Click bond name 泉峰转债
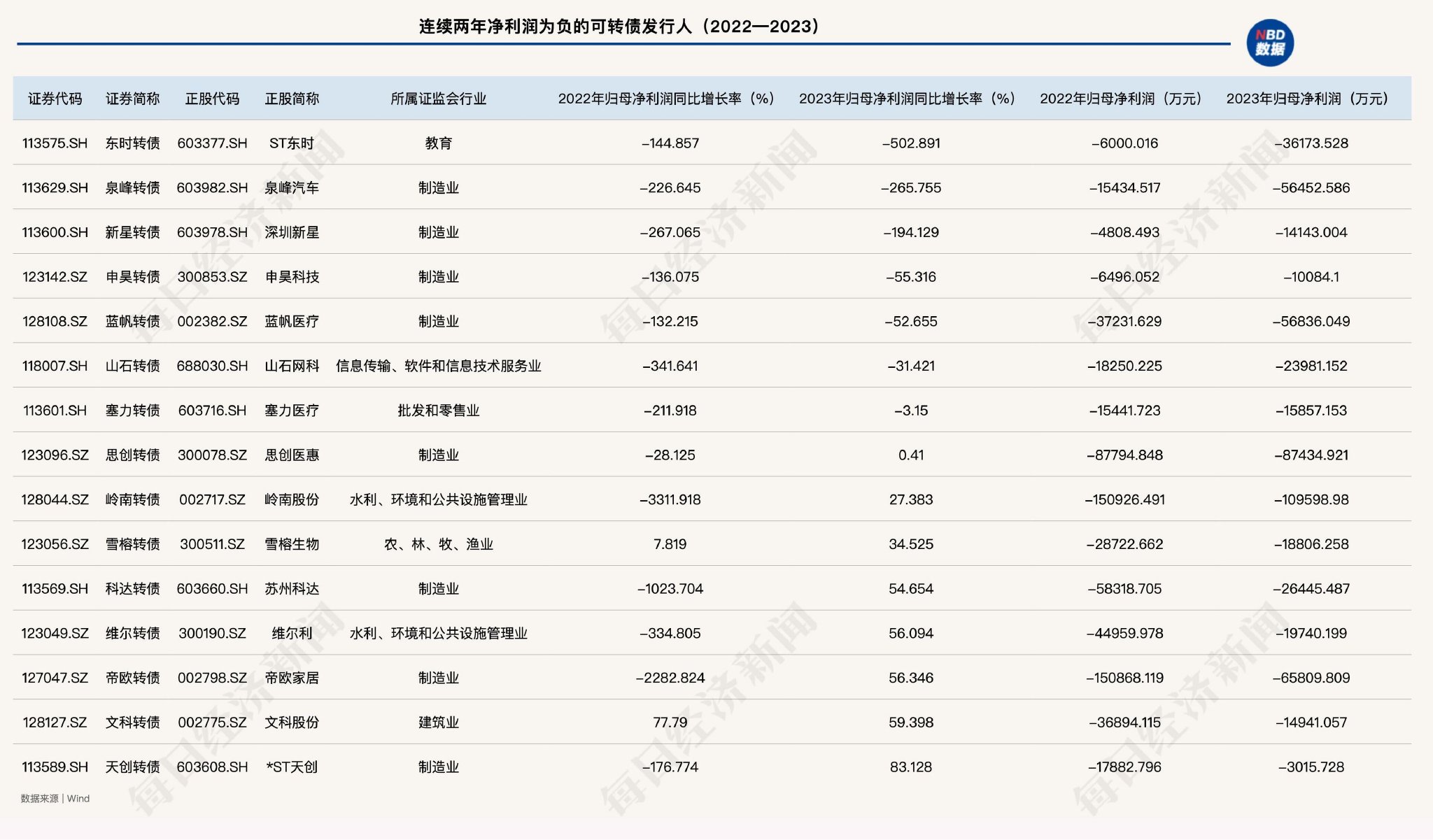 132,188
